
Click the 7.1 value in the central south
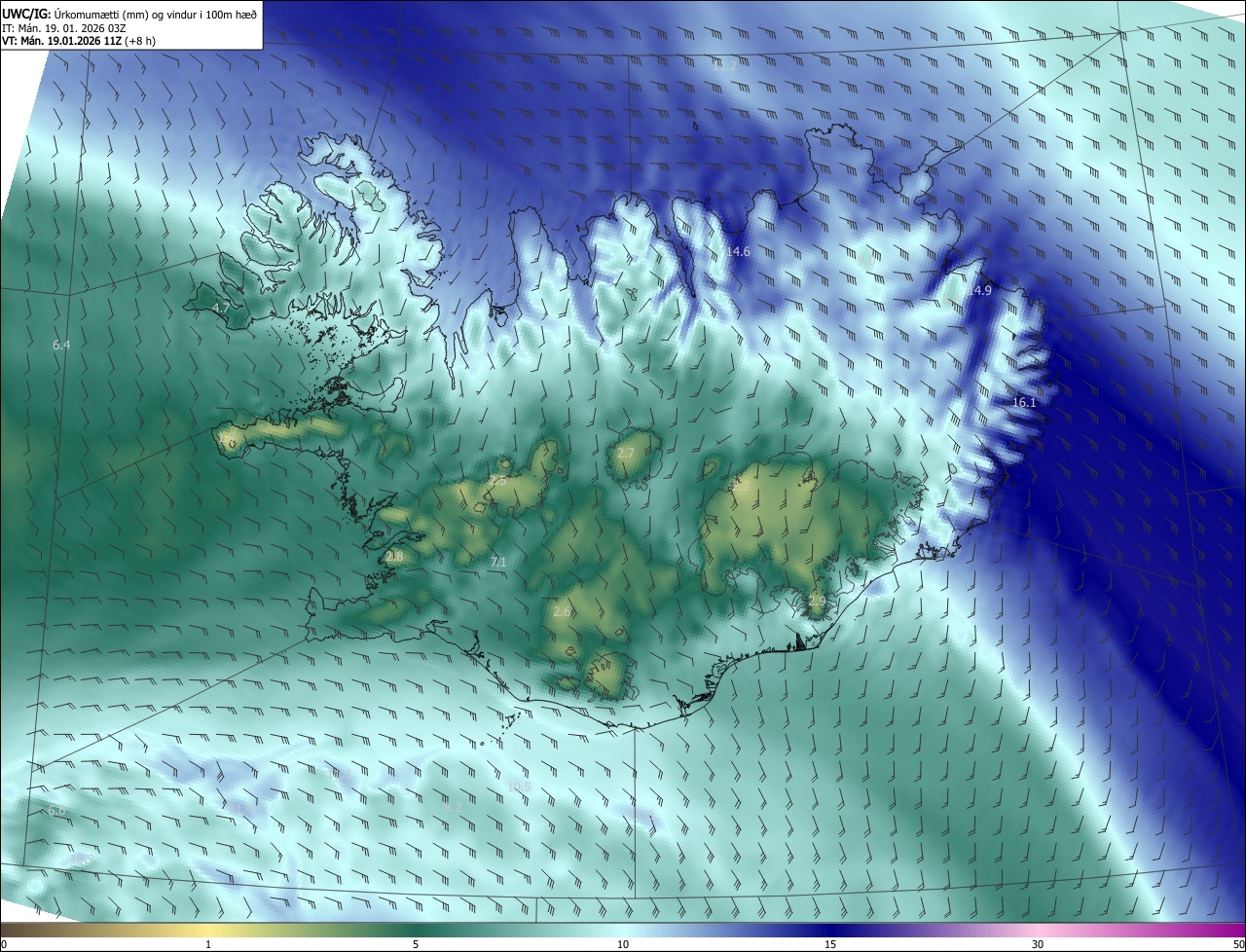click(498, 563)
